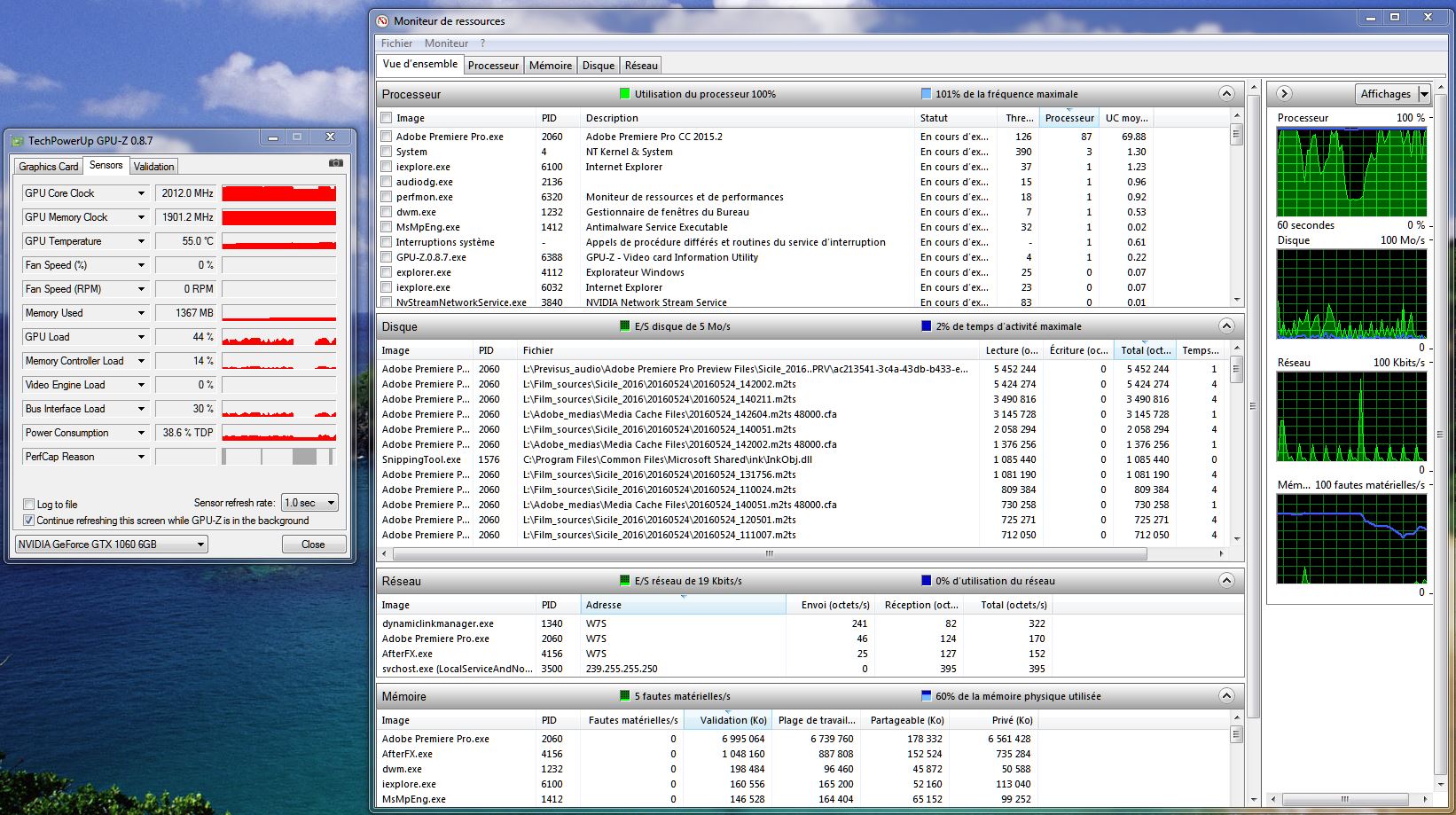Check the audiodg.exe process checkbox
This screenshot has height=815, width=1456.
(x=386, y=182)
